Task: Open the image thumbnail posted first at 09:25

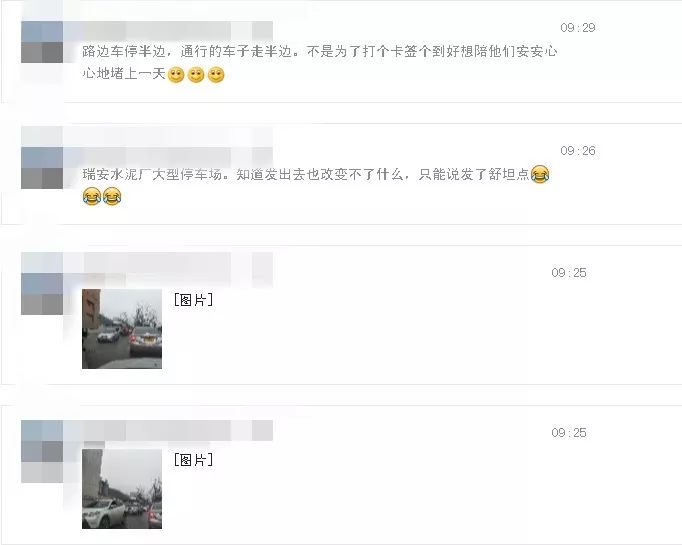Action: click(x=122, y=329)
